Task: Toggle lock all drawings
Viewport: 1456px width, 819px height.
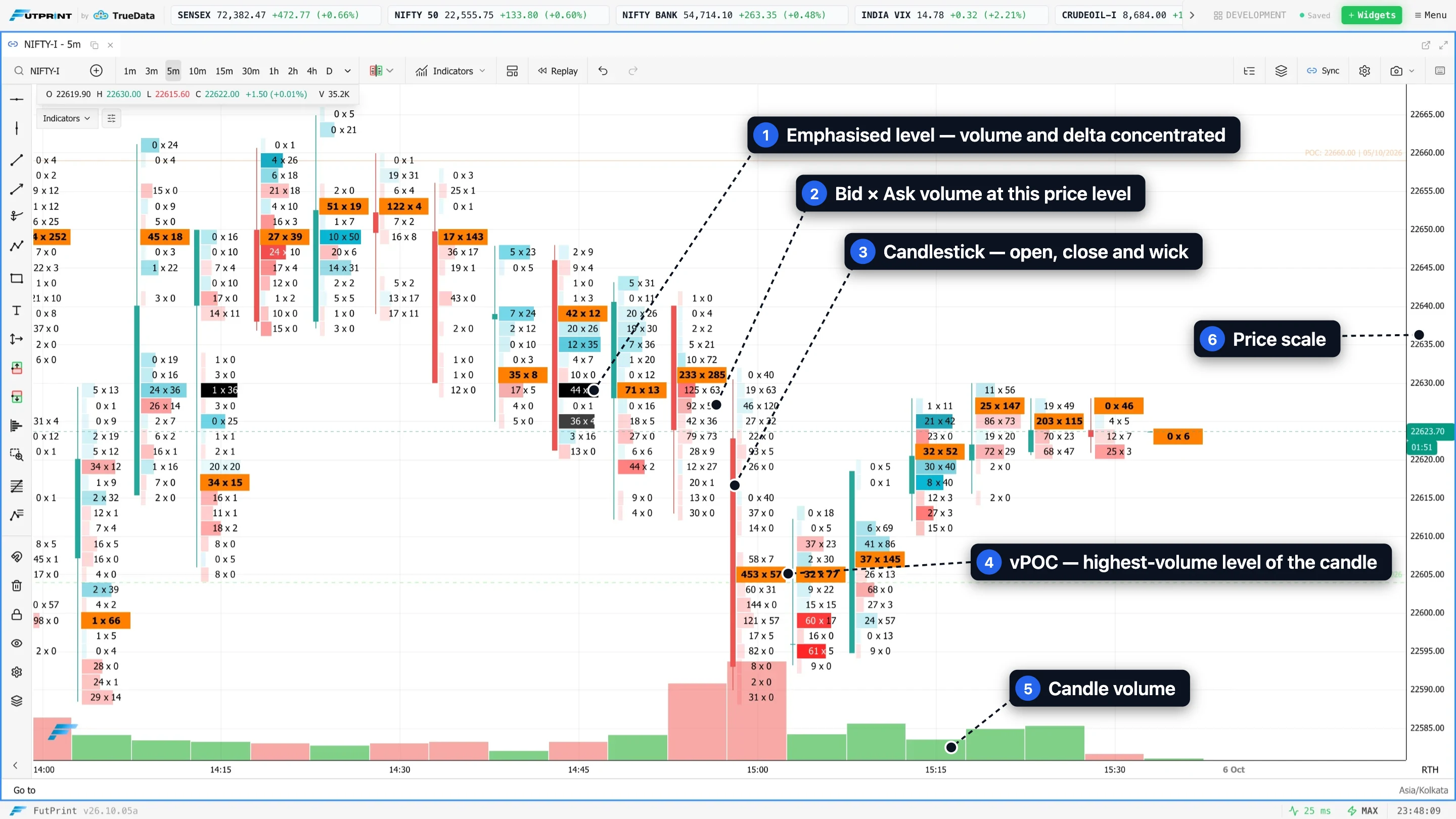Action: (x=16, y=614)
